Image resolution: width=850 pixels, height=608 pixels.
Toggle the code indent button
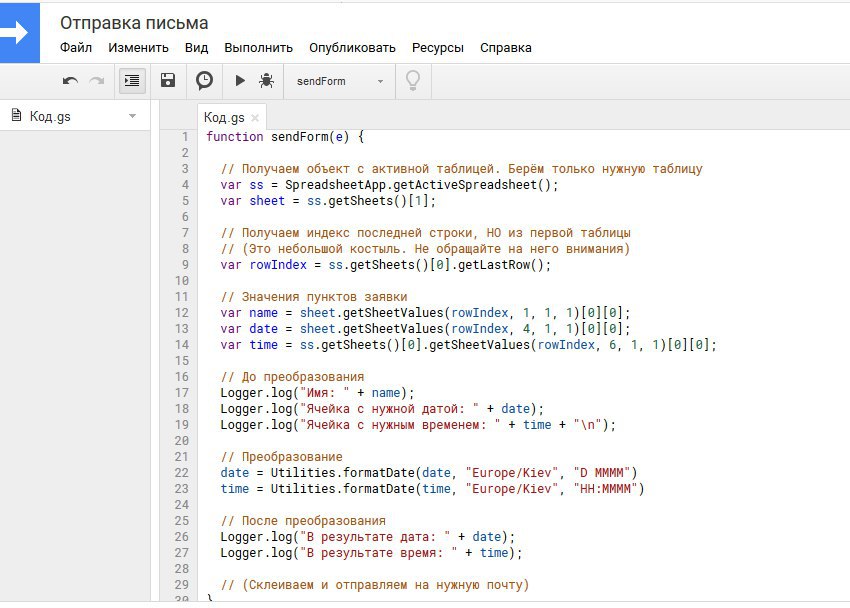(x=132, y=81)
